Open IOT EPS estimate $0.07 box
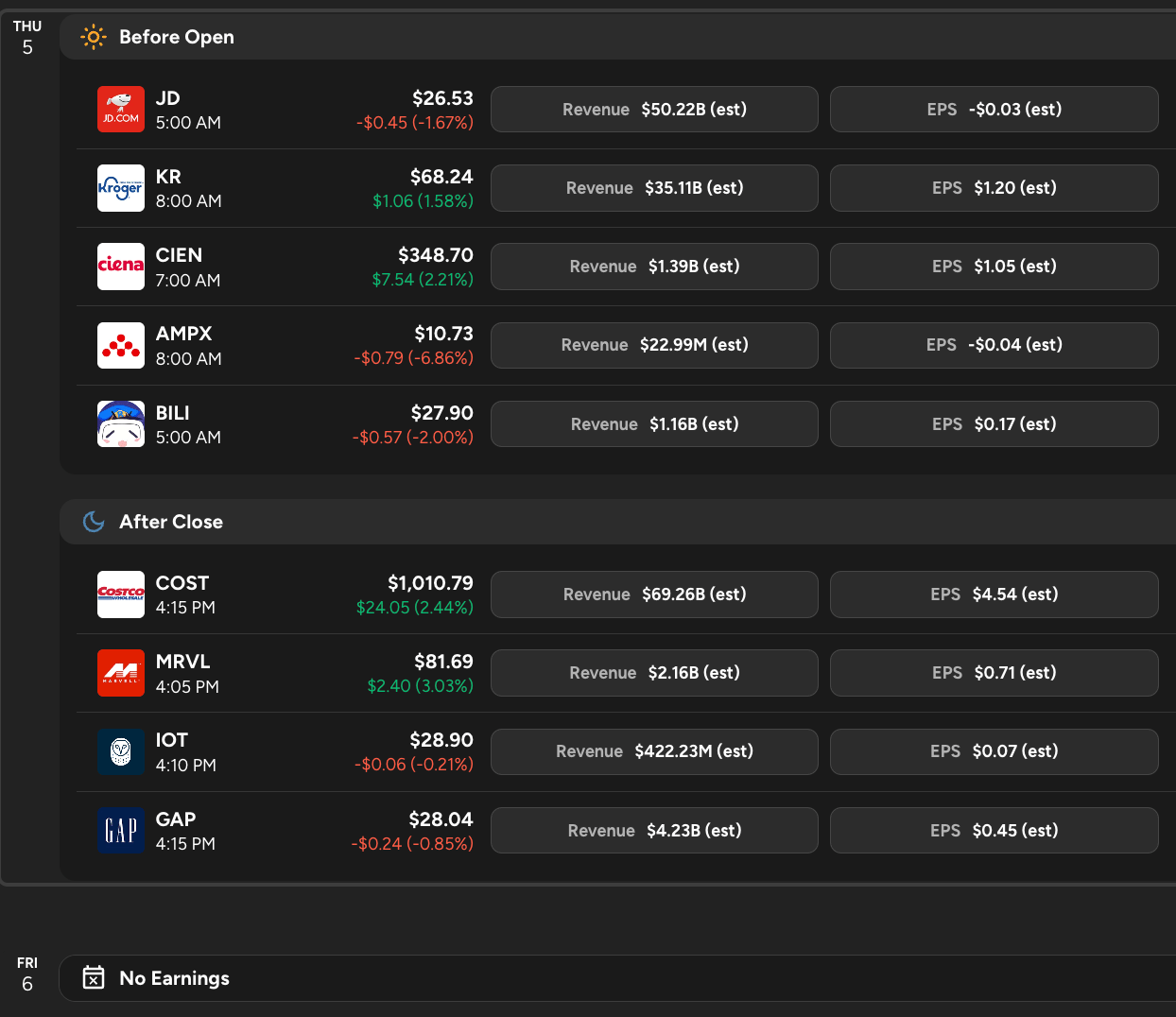The height and width of the screenshot is (1017, 1176). tap(994, 751)
